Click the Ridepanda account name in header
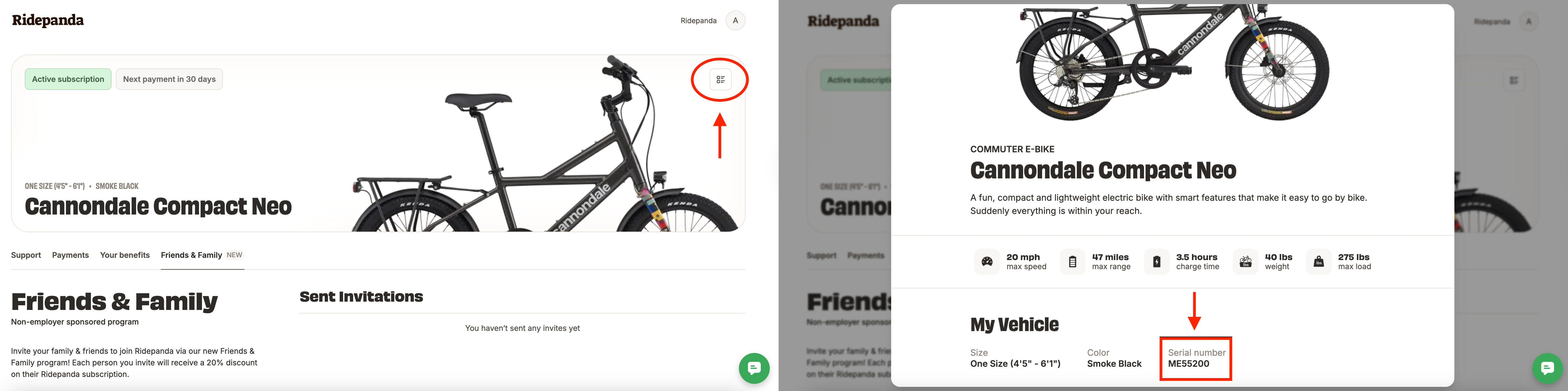 pyautogui.click(x=698, y=21)
